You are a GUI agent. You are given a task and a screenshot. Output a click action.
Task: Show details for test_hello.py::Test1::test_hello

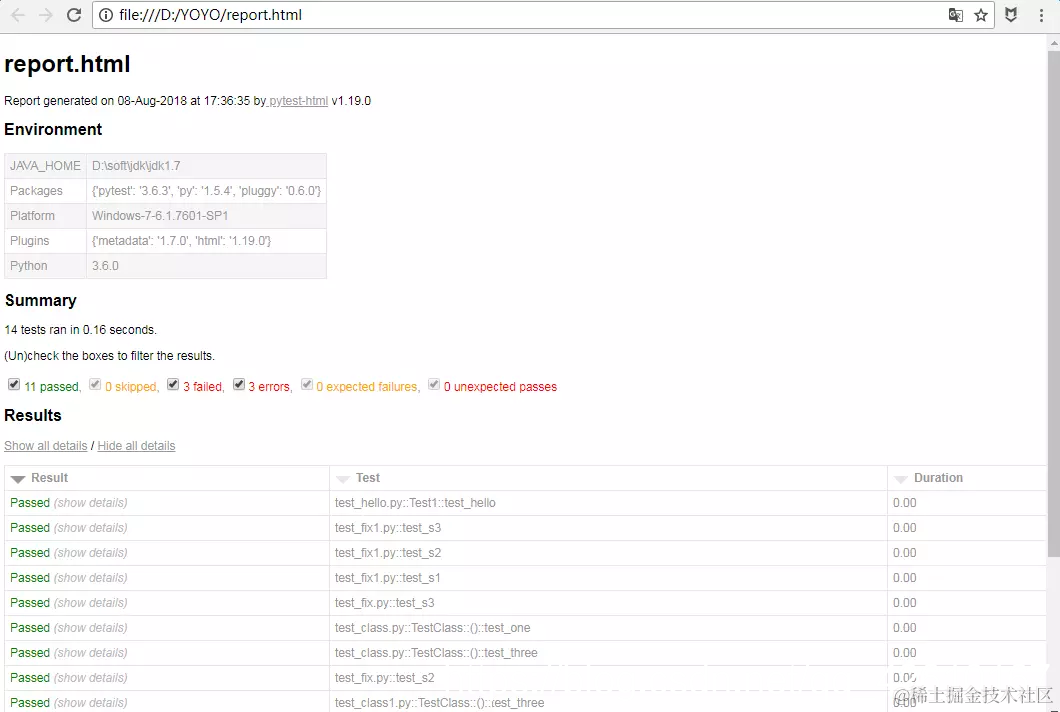(x=91, y=503)
